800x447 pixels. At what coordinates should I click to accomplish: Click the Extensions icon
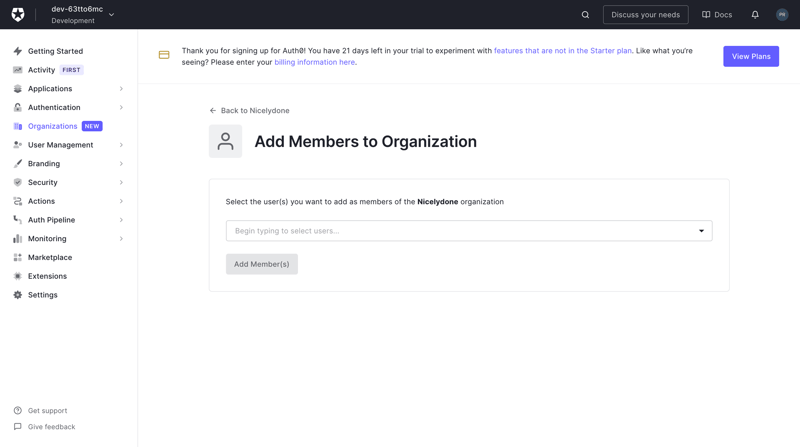18,276
